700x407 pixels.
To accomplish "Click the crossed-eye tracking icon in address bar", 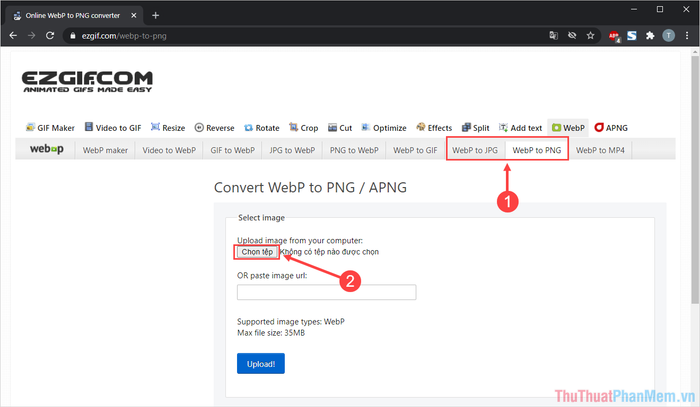I will tap(572, 36).
